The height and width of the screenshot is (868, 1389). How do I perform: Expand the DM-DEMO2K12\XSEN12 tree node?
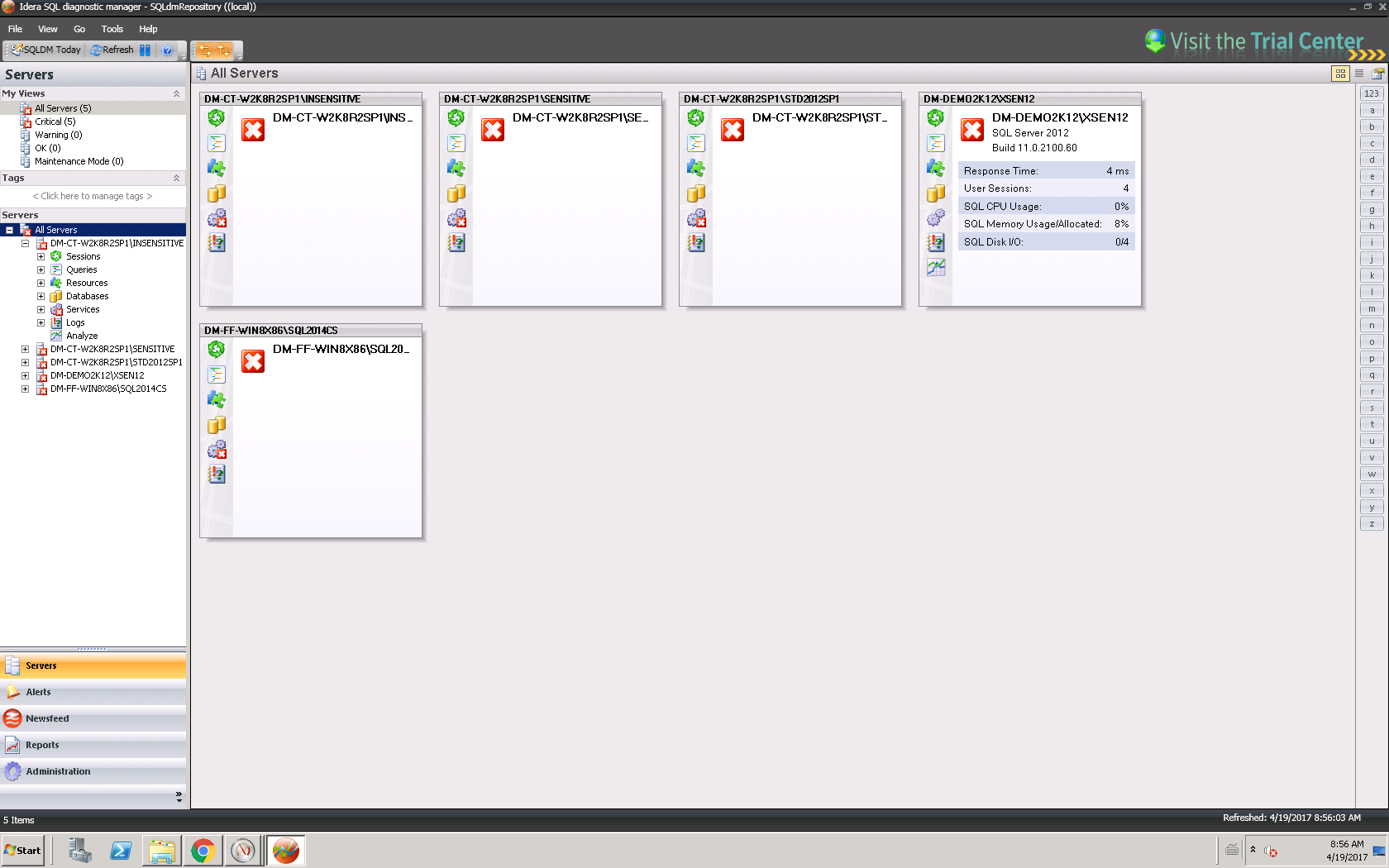pyautogui.click(x=25, y=375)
